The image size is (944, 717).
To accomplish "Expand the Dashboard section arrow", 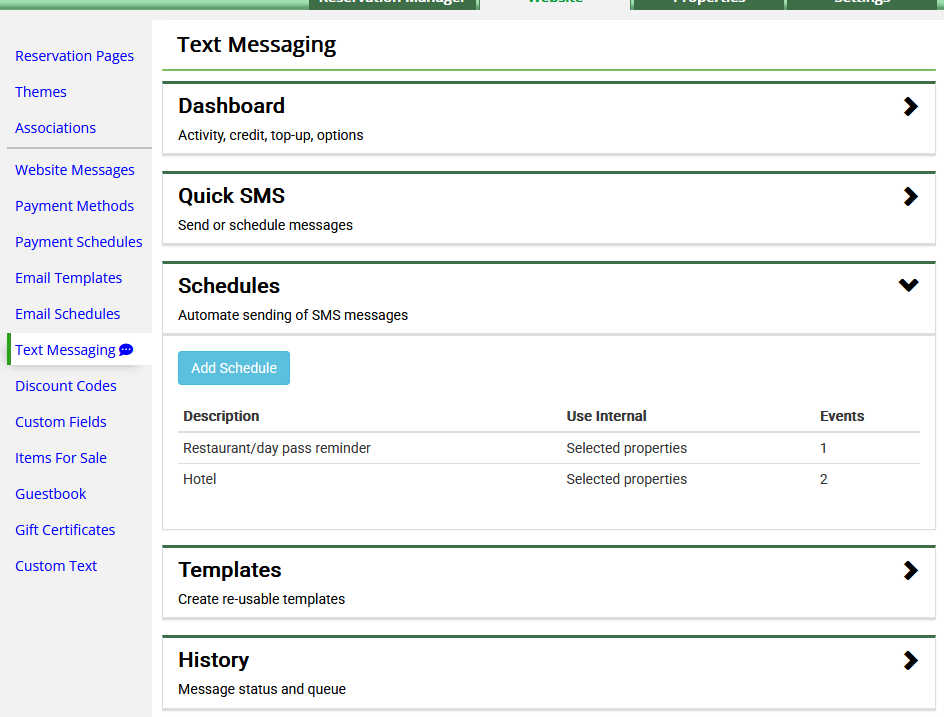I will coord(910,107).
